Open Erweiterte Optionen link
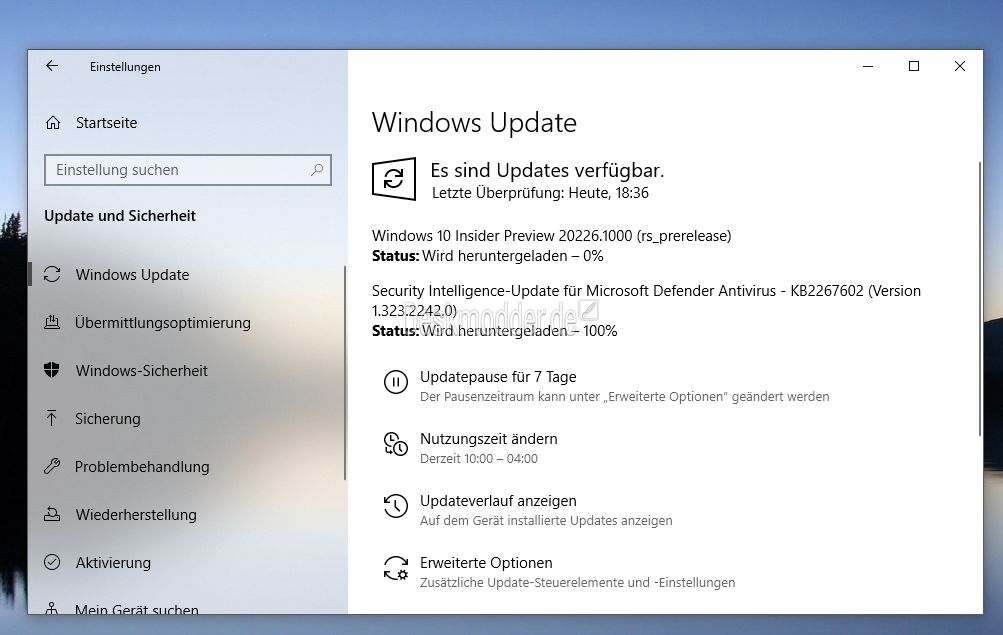 [x=486, y=563]
